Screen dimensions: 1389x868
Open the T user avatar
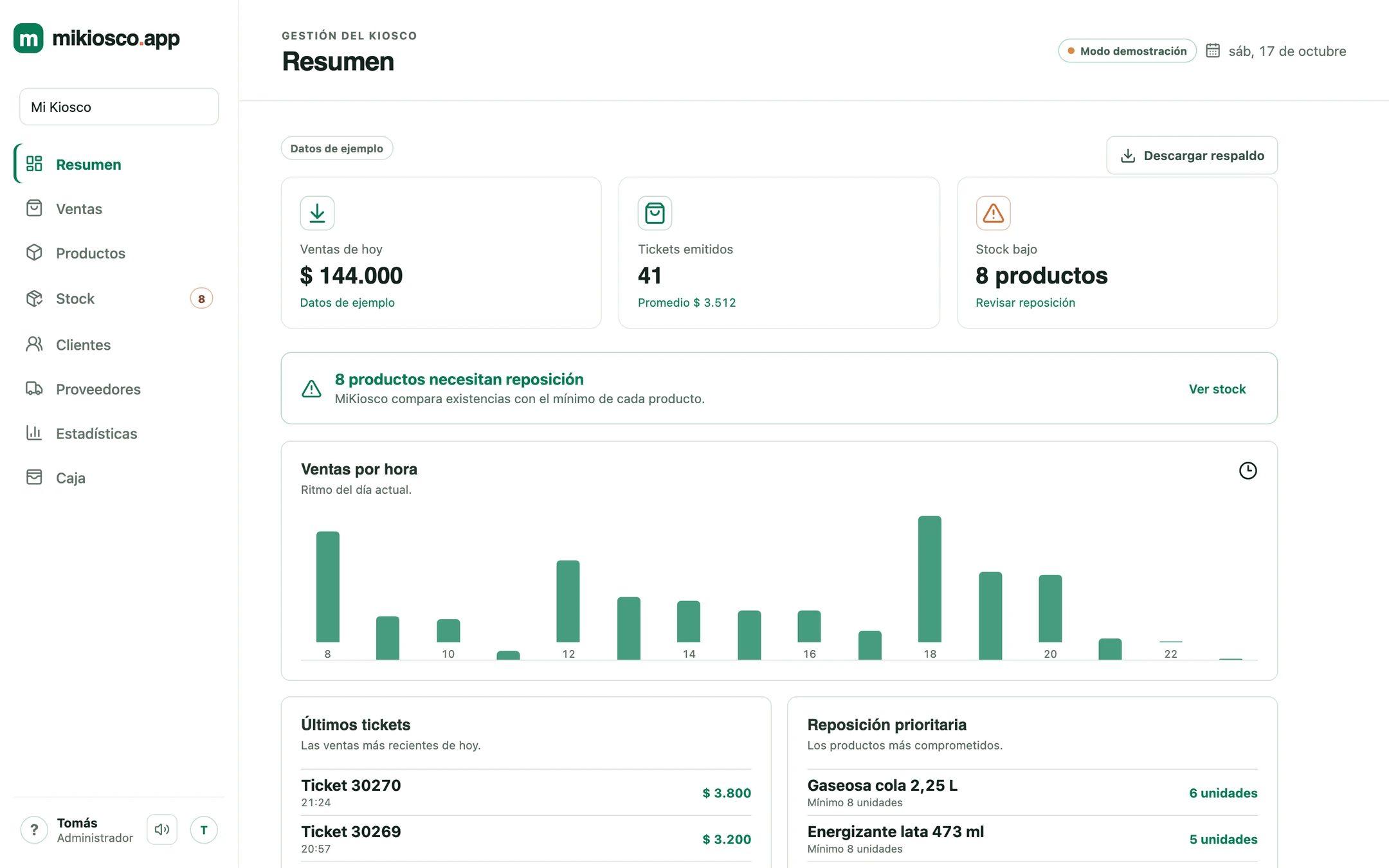204,830
